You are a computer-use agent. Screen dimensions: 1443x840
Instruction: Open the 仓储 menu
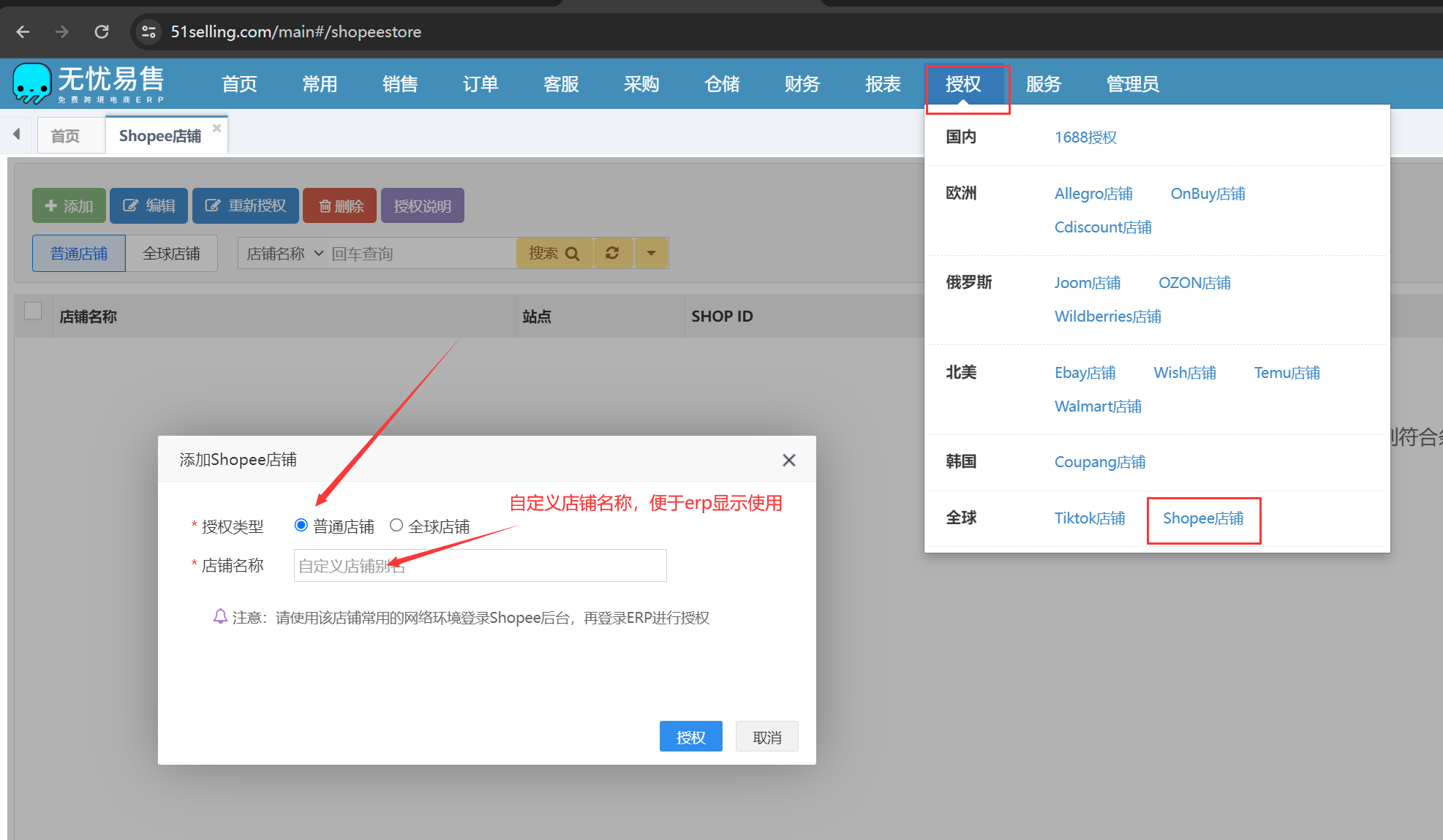click(722, 84)
